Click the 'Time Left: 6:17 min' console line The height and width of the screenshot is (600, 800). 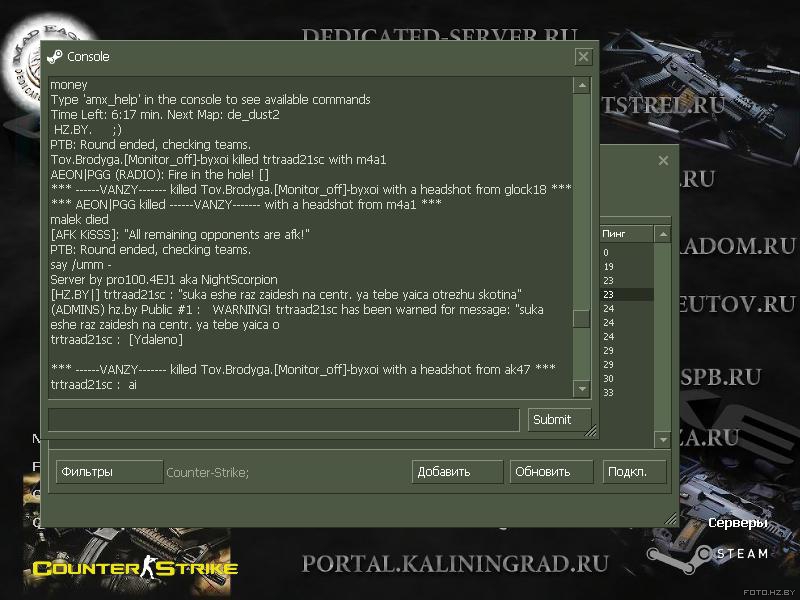pyautogui.click(x=165, y=114)
